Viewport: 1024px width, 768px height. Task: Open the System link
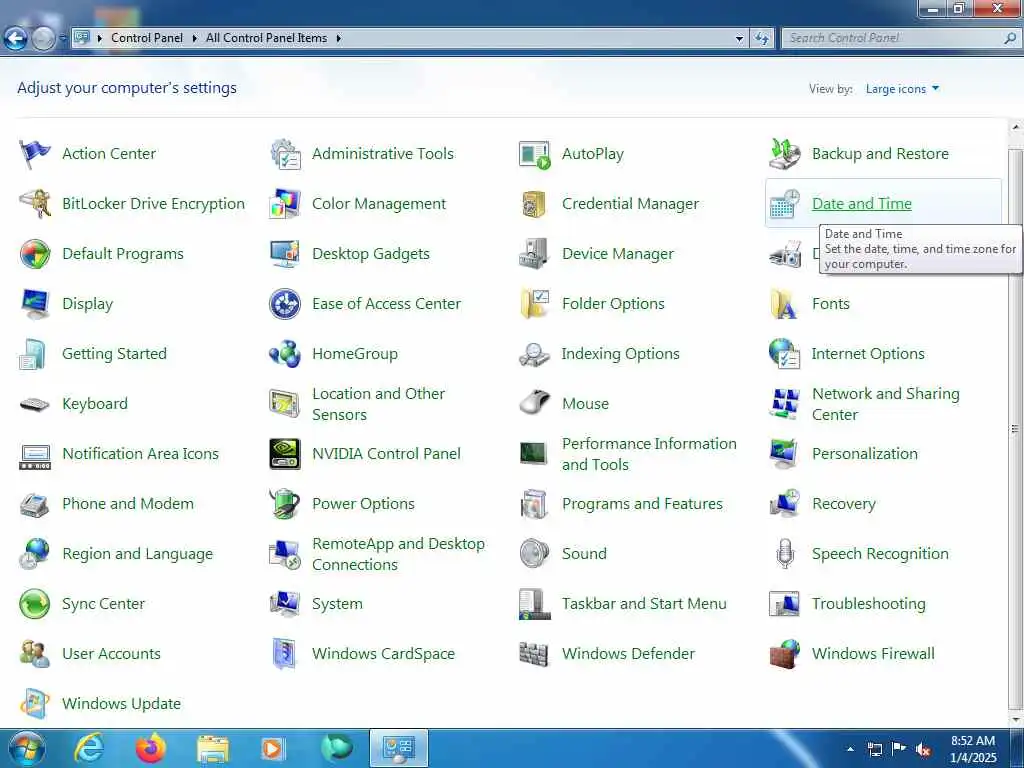pyautogui.click(x=337, y=603)
